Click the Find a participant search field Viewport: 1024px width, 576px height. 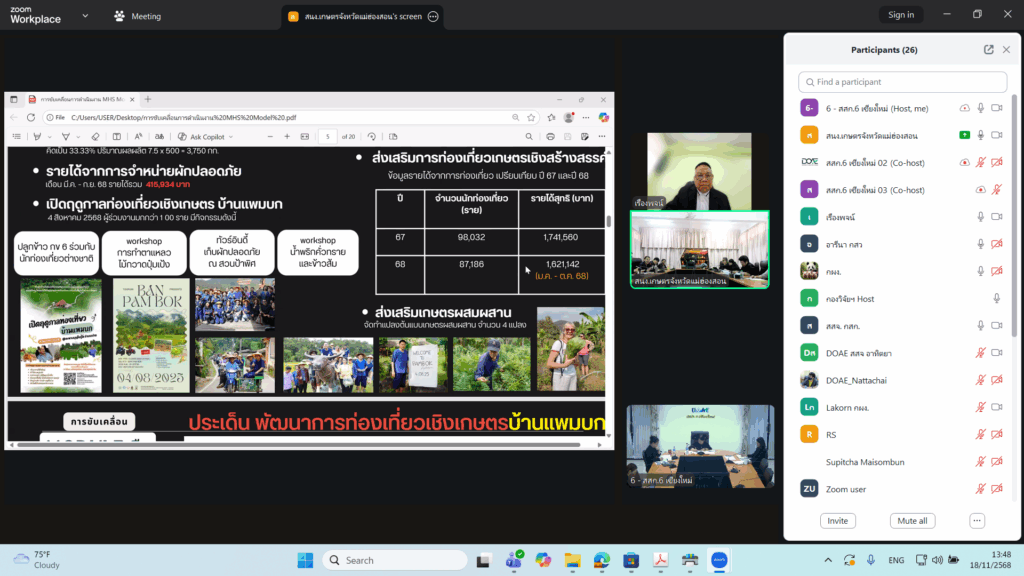tap(903, 82)
